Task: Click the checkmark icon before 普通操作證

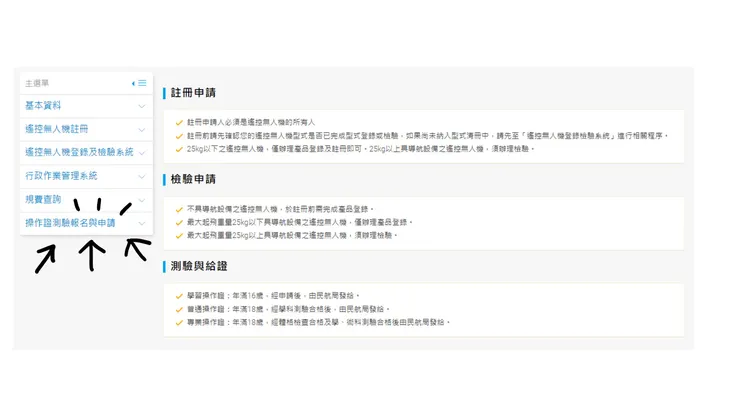Action: coord(179,309)
